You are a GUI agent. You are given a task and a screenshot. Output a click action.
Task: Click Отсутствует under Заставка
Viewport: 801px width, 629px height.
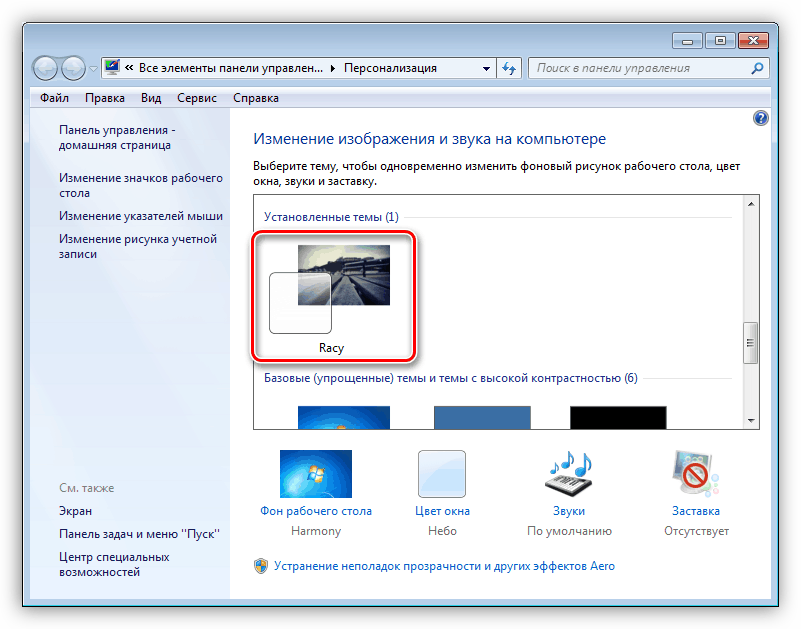(696, 531)
